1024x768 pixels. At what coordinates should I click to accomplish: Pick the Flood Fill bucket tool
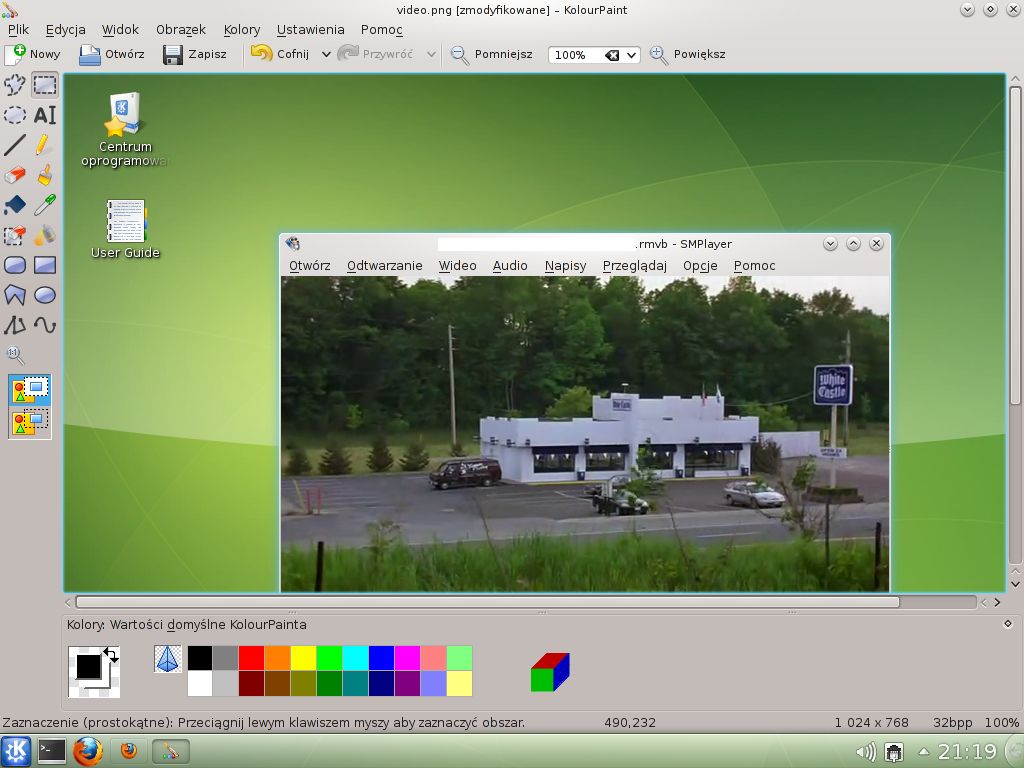[14, 205]
